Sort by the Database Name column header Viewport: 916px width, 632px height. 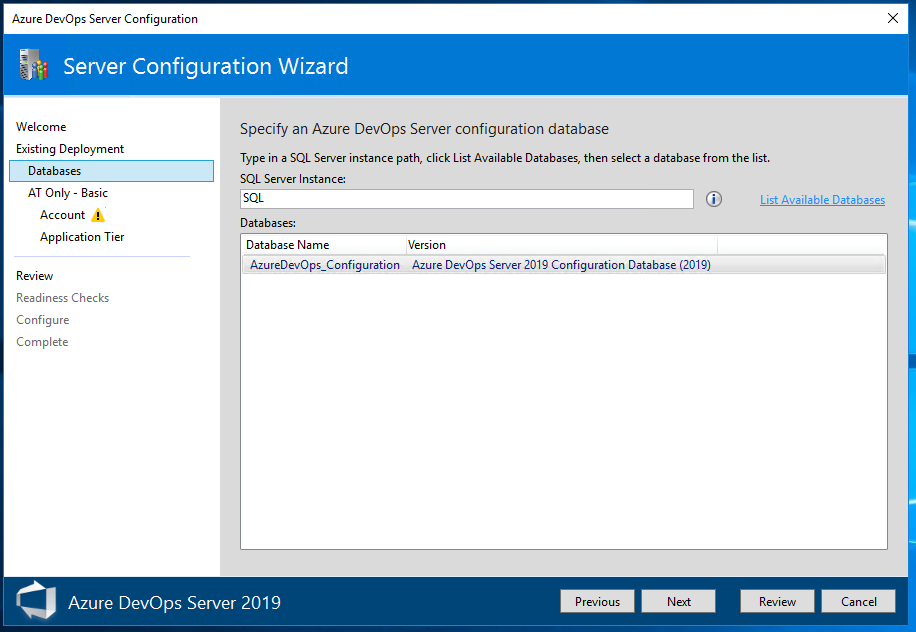pos(324,245)
